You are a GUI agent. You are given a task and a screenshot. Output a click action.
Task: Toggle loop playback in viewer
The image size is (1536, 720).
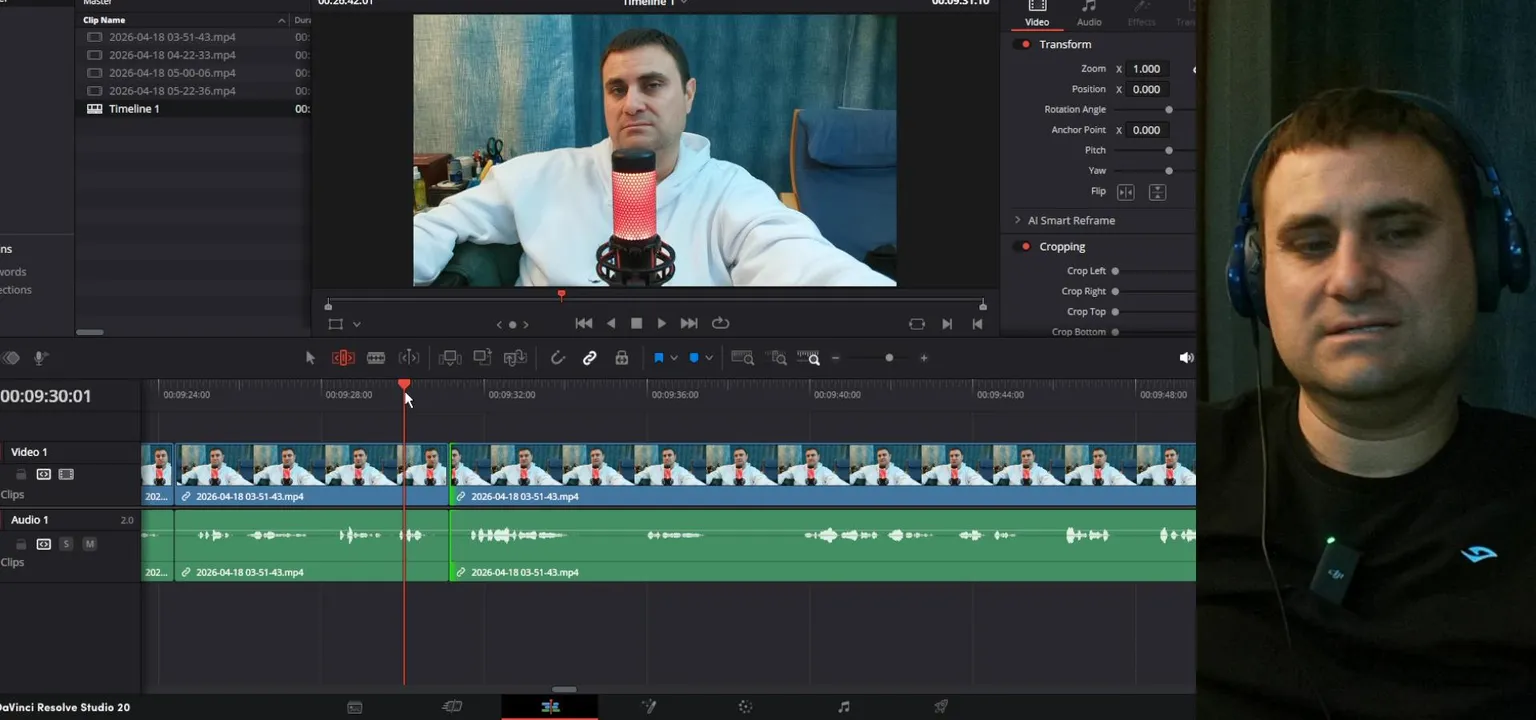pyautogui.click(x=720, y=323)
